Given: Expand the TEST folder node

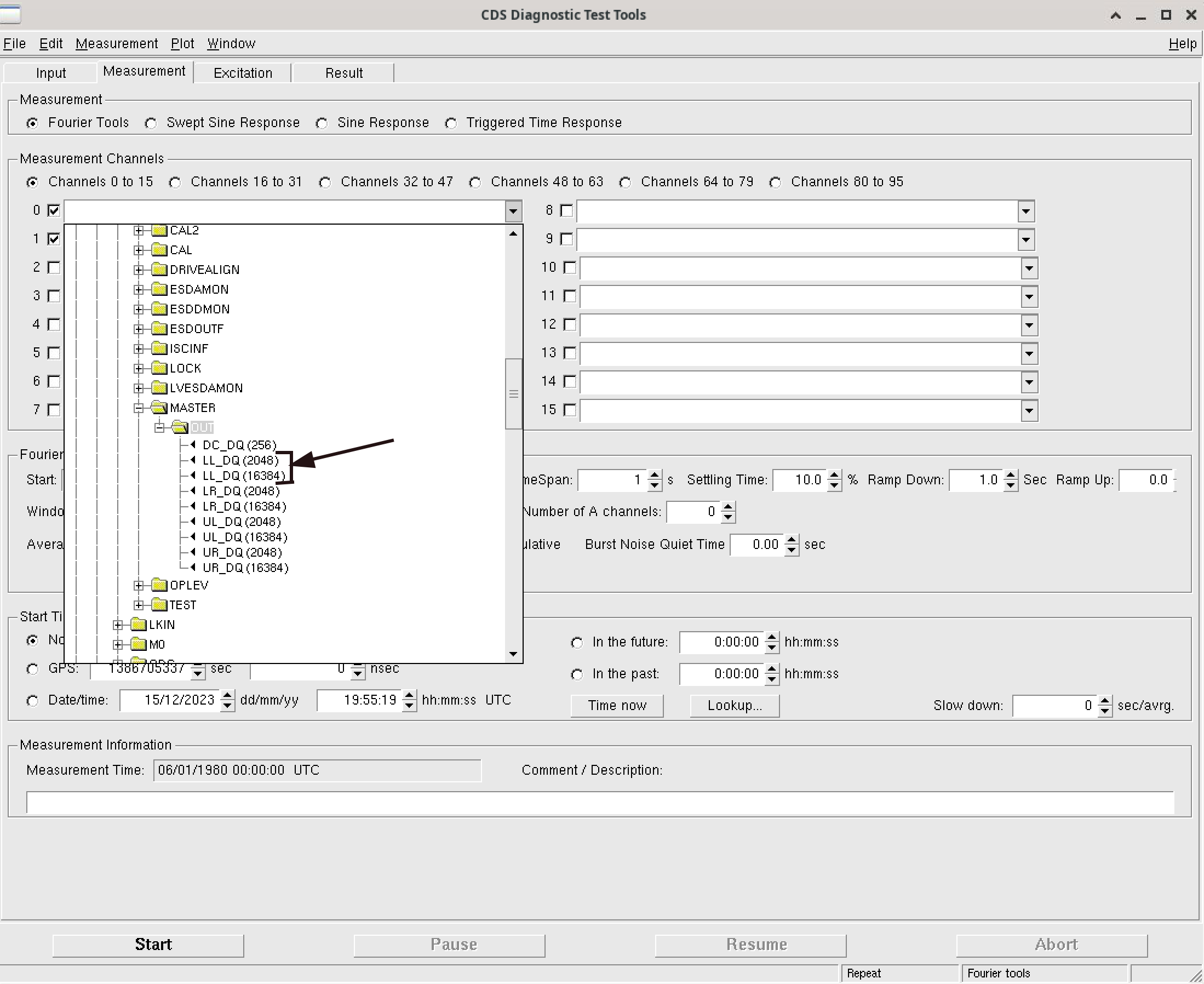Looking at the screenshot, I should (139, 605).
